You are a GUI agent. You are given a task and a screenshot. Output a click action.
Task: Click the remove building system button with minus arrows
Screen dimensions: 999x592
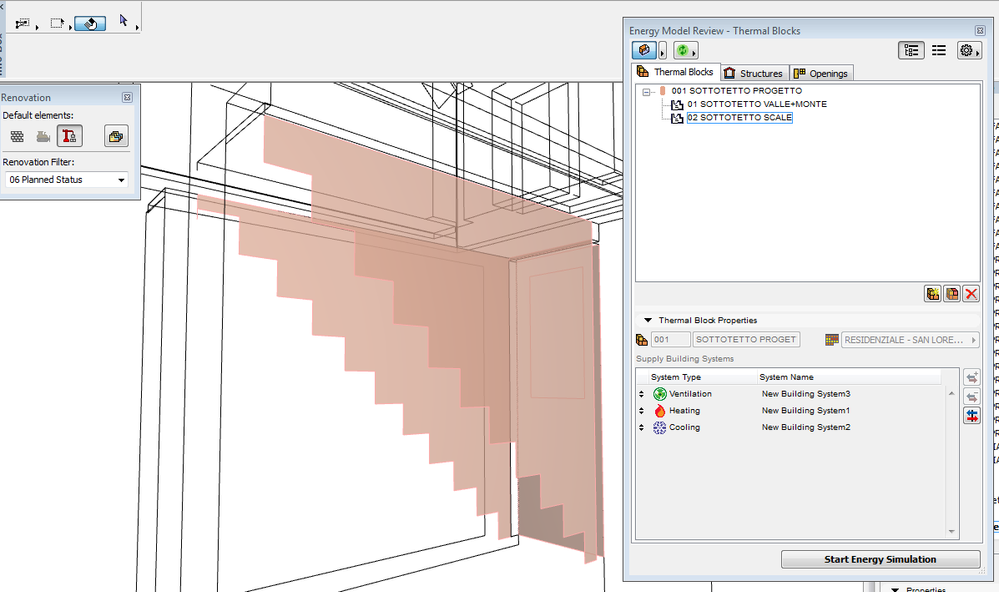tap(972, 397)
